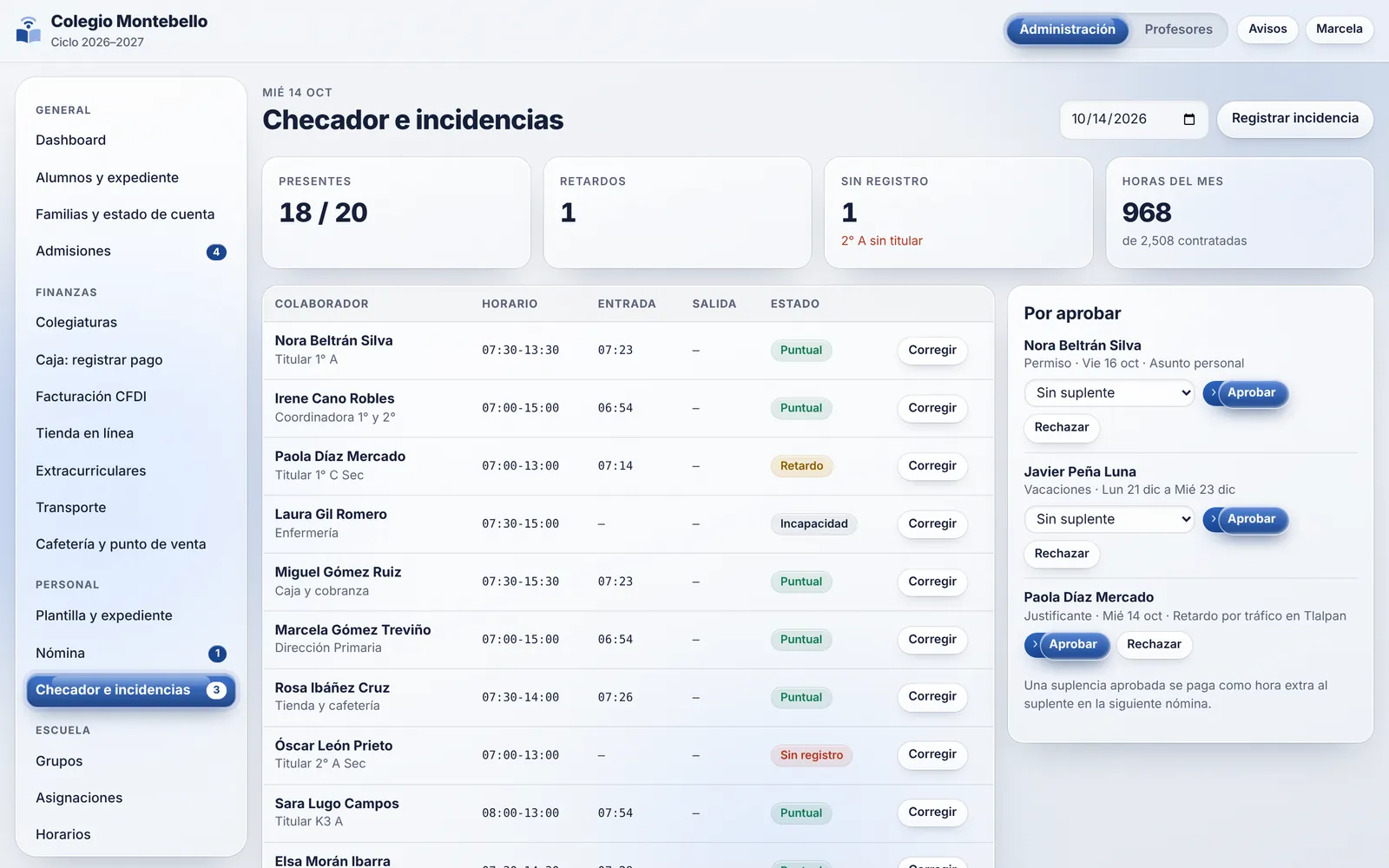Image resolution: width=1389 pixels, height=868 pixels.
Task: Go to Familias y estado de cuenta
Action: pos(131,214)
